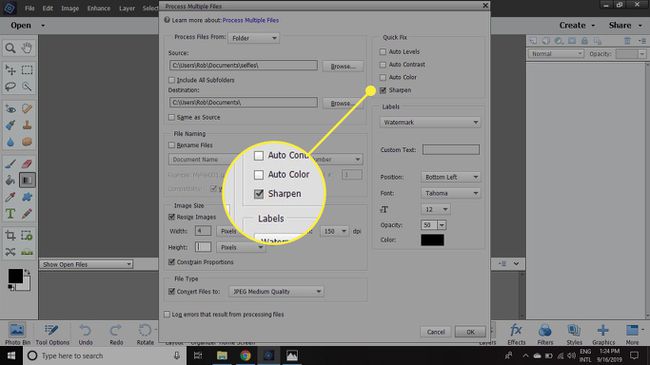Open the Watermark labels dropdown
Image resolution: width=650 pixels, height=365 pixels.
(x=430, y=122)
